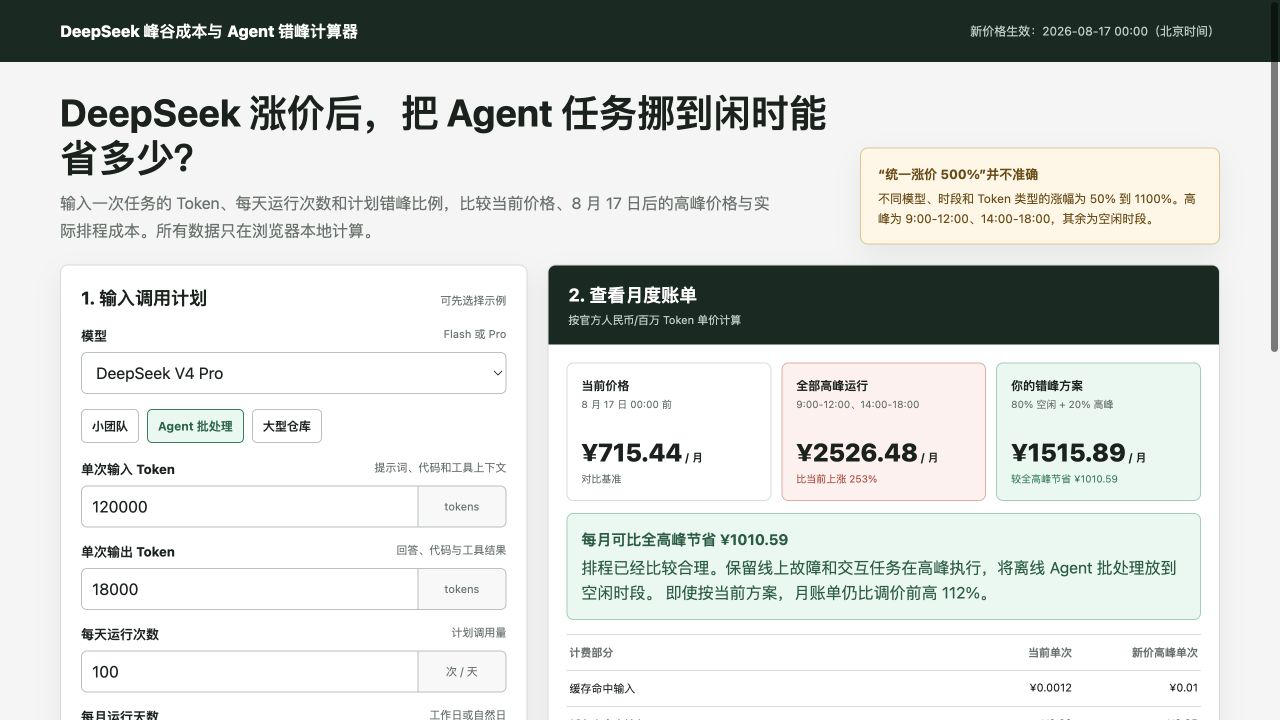Click the 单次输出 Token label
The image size is (1280, 720).
pos(128,552)
